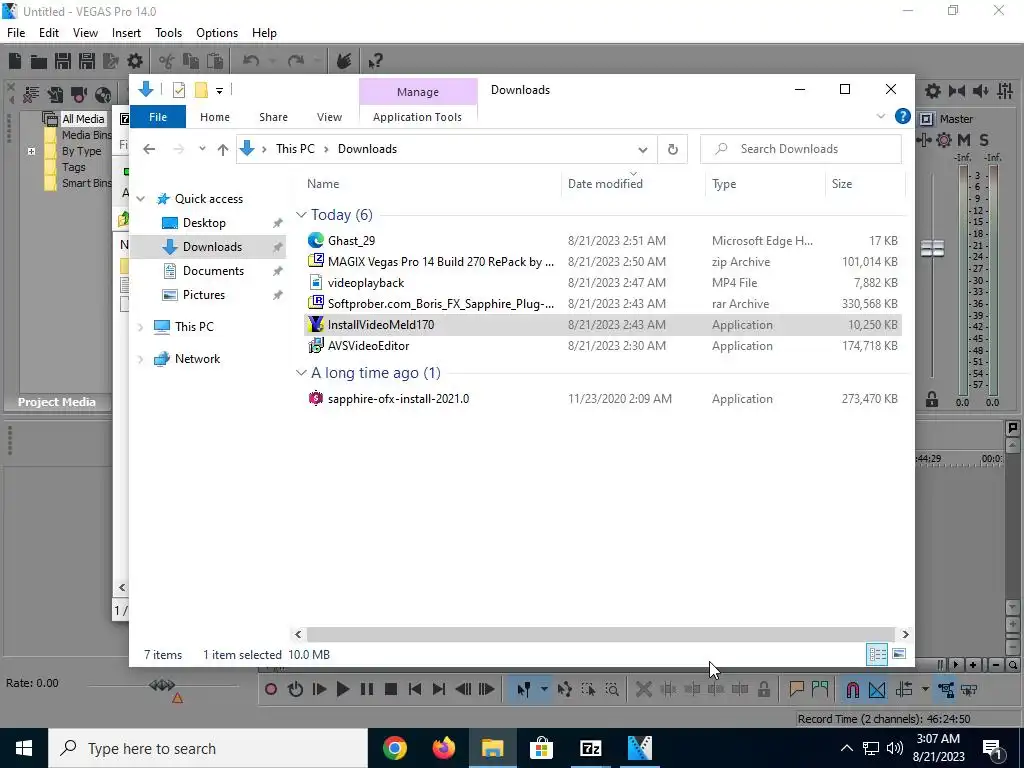
Task: Click What's This help cursor icon
Action: (376, 61)
